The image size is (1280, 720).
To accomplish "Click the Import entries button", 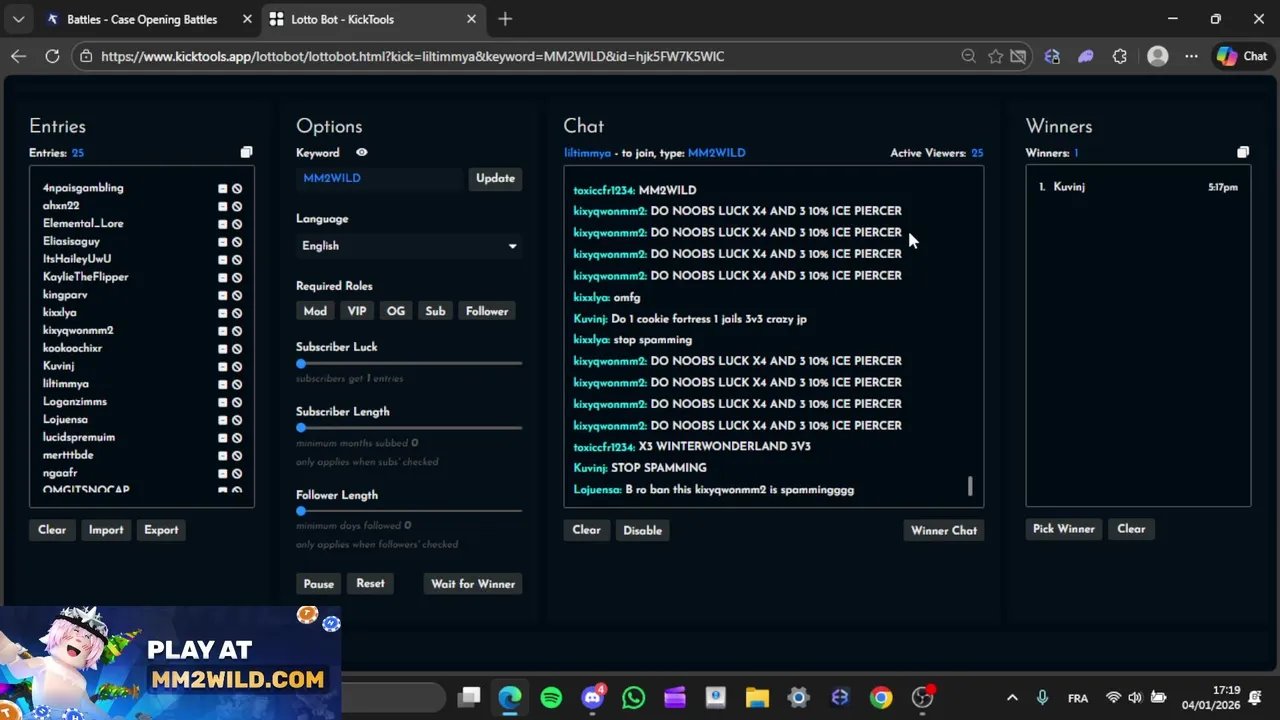I will pyautogui.click(x=106, y=530).
